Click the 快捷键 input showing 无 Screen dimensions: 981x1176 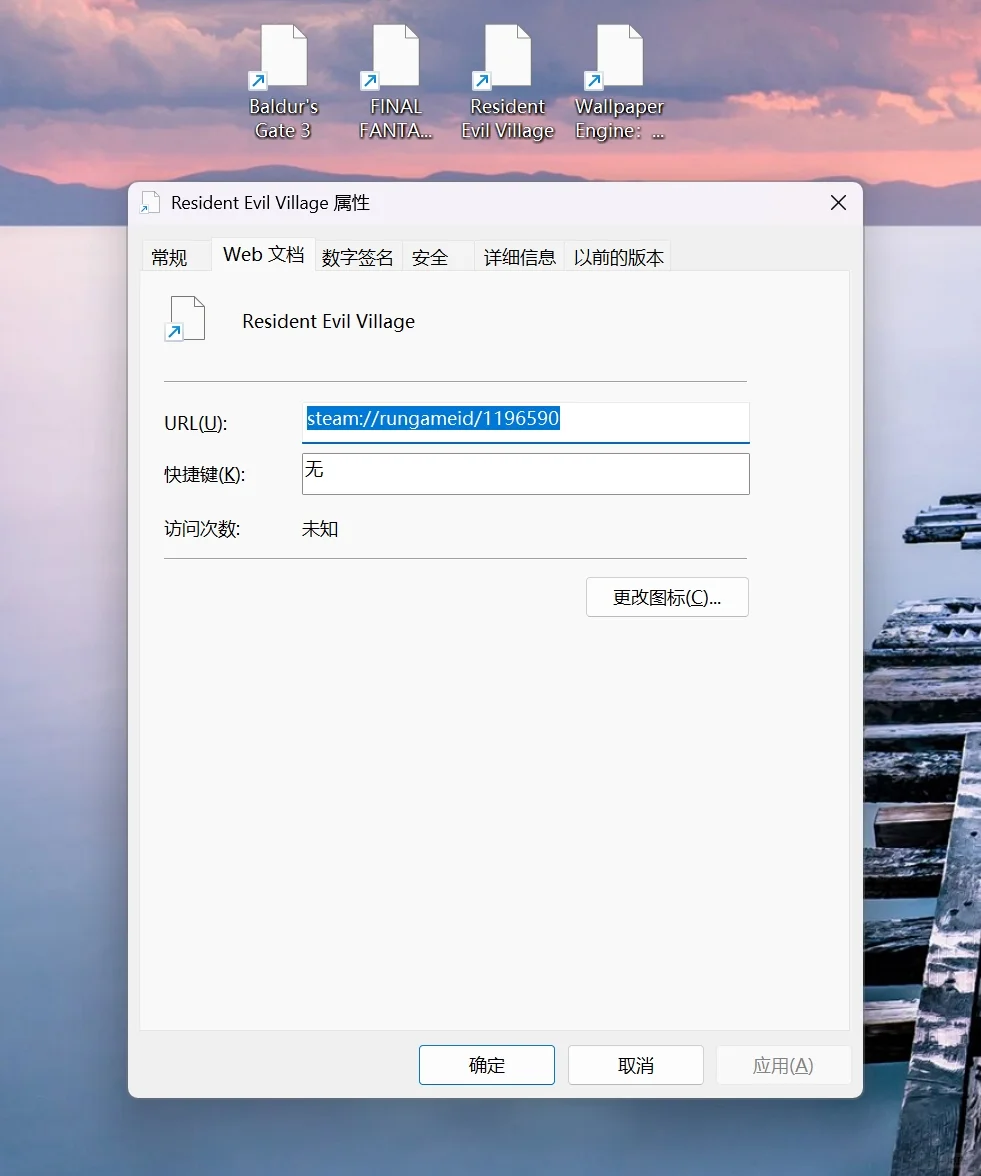[525, 473]
